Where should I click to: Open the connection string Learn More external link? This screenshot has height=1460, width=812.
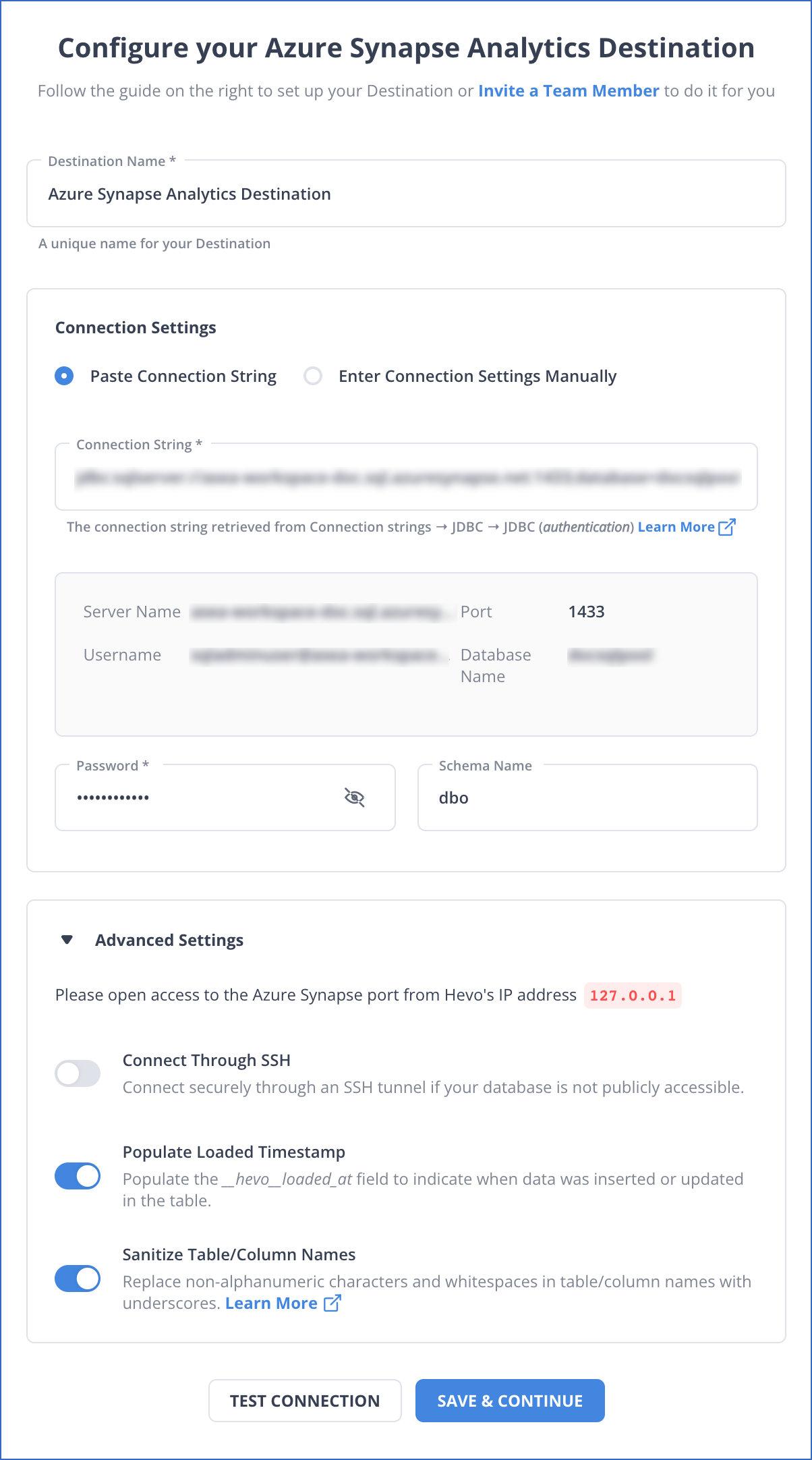click(676, 526)
